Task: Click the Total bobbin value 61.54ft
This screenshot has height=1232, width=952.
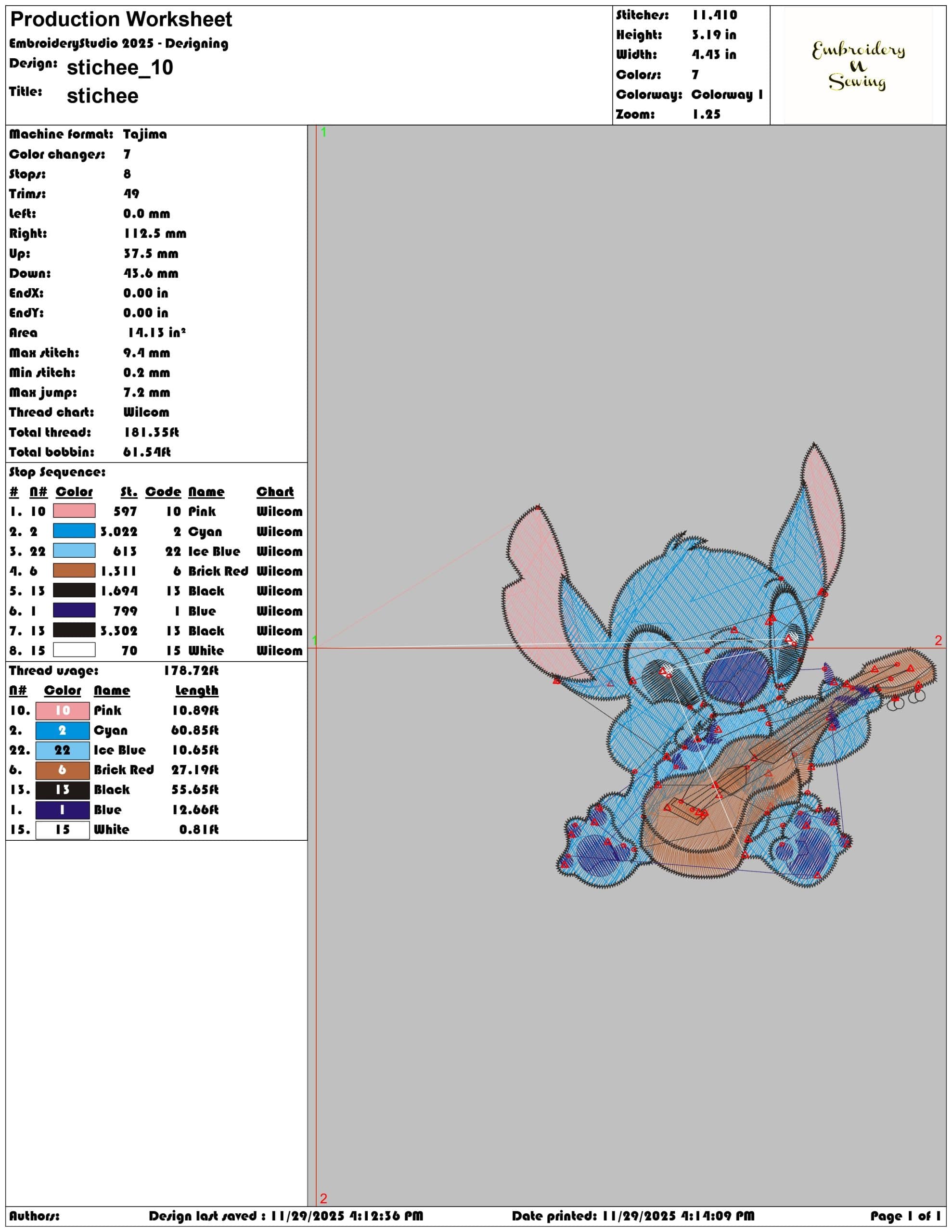Action: tap(147, 452)
